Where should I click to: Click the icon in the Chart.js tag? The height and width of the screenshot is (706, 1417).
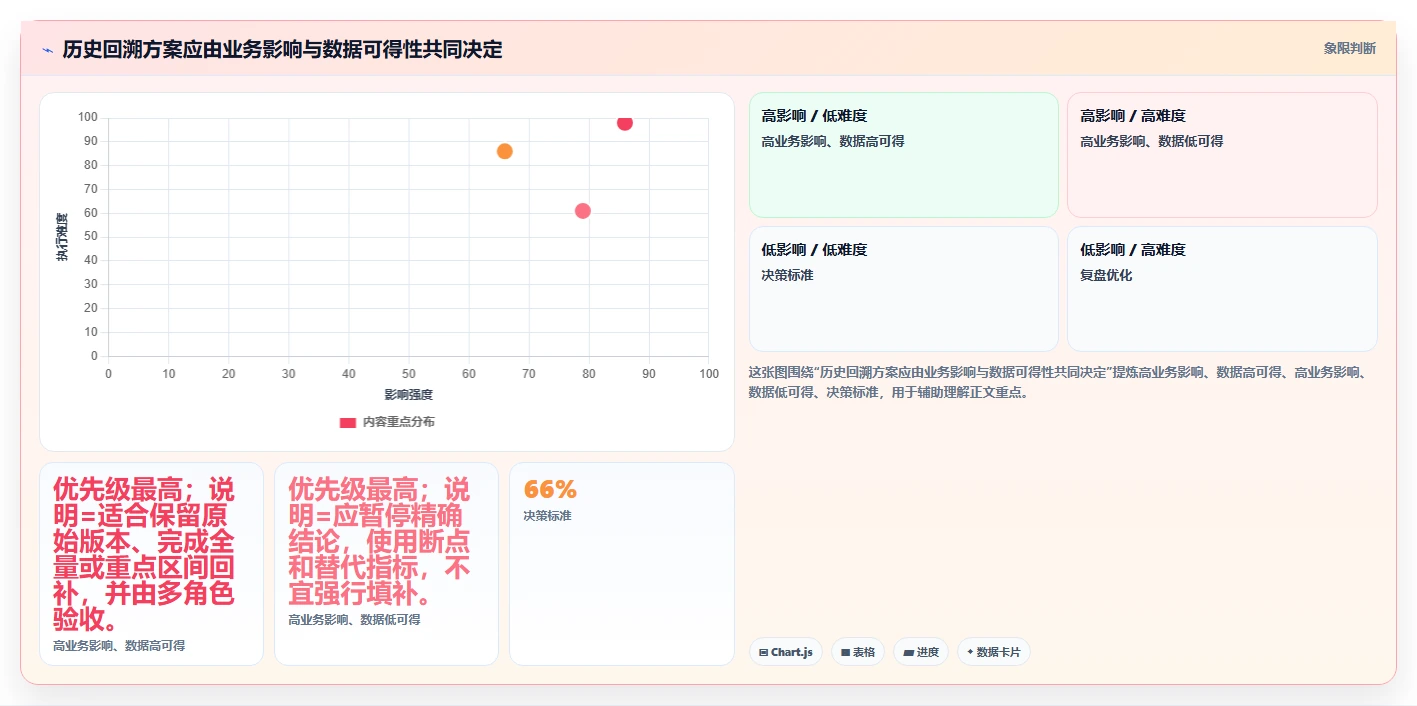764,652
